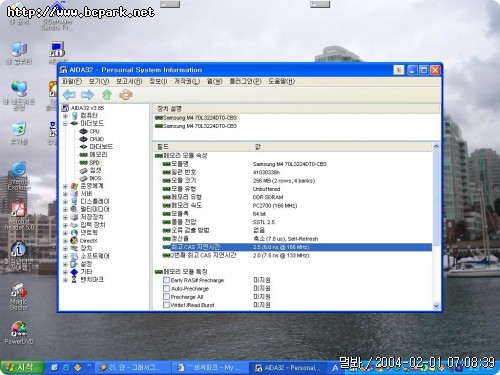
Task: Open Internet Explorer desktop icon
Action: 19,176
